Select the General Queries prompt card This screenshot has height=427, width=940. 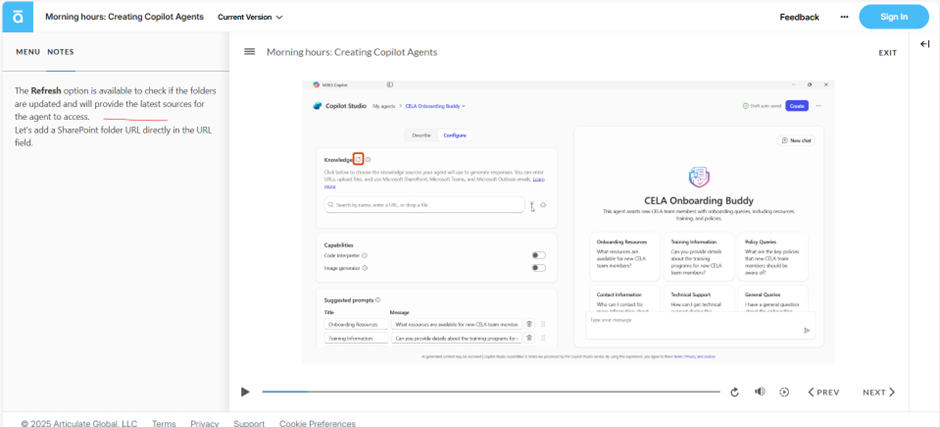(x=773, y=298)
